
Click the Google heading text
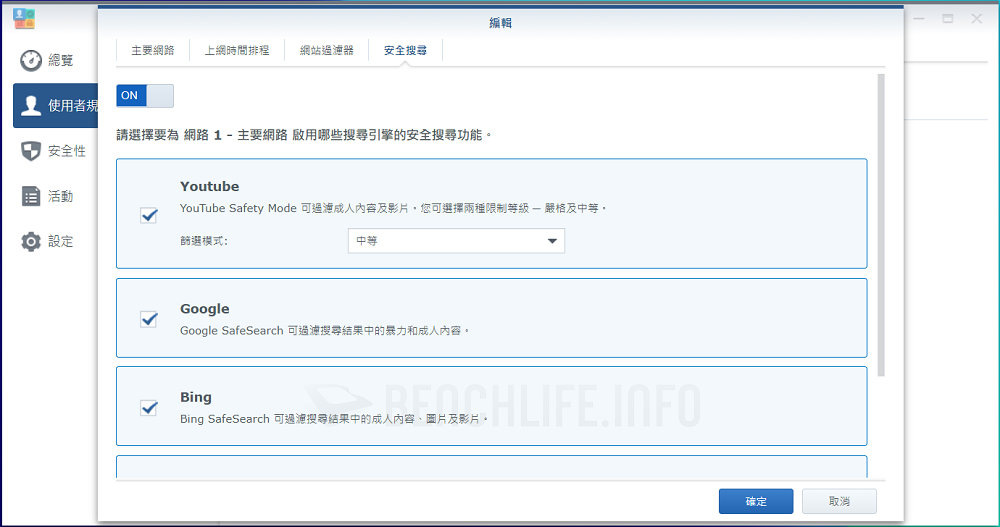point(205,309)
